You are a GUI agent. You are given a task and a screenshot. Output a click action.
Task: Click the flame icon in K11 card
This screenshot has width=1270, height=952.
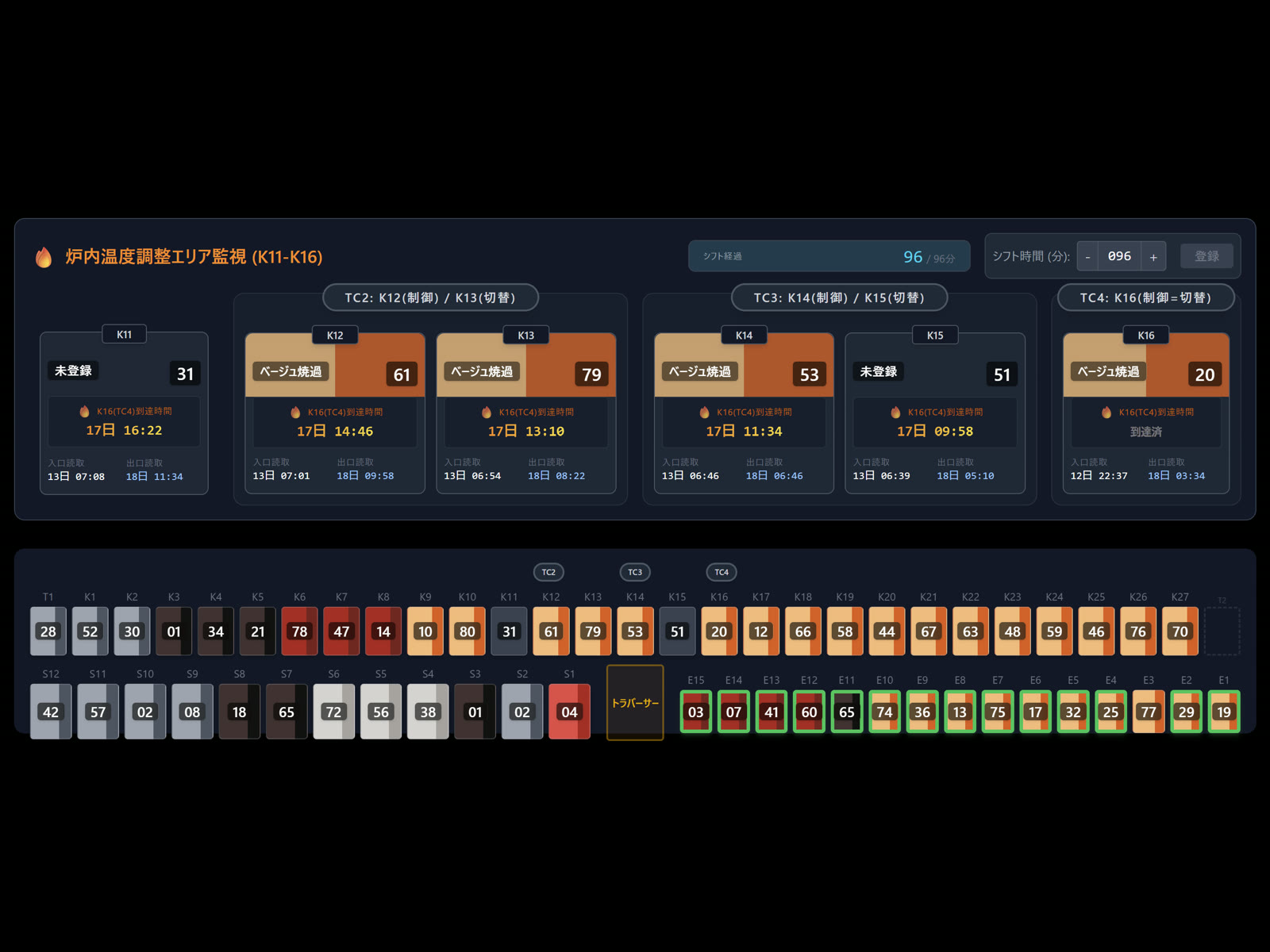click(x=84, y=411)
